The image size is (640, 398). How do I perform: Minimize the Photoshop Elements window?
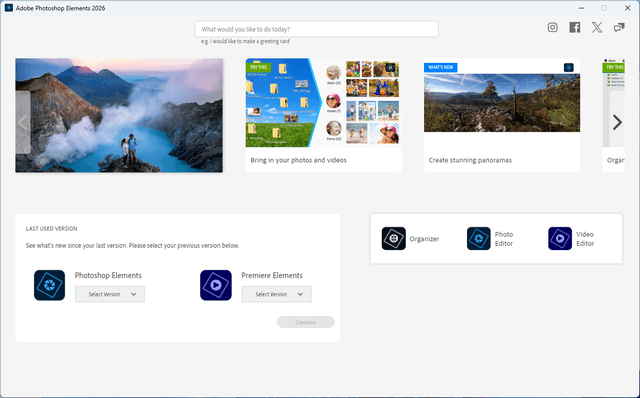[x=581, y=8]
